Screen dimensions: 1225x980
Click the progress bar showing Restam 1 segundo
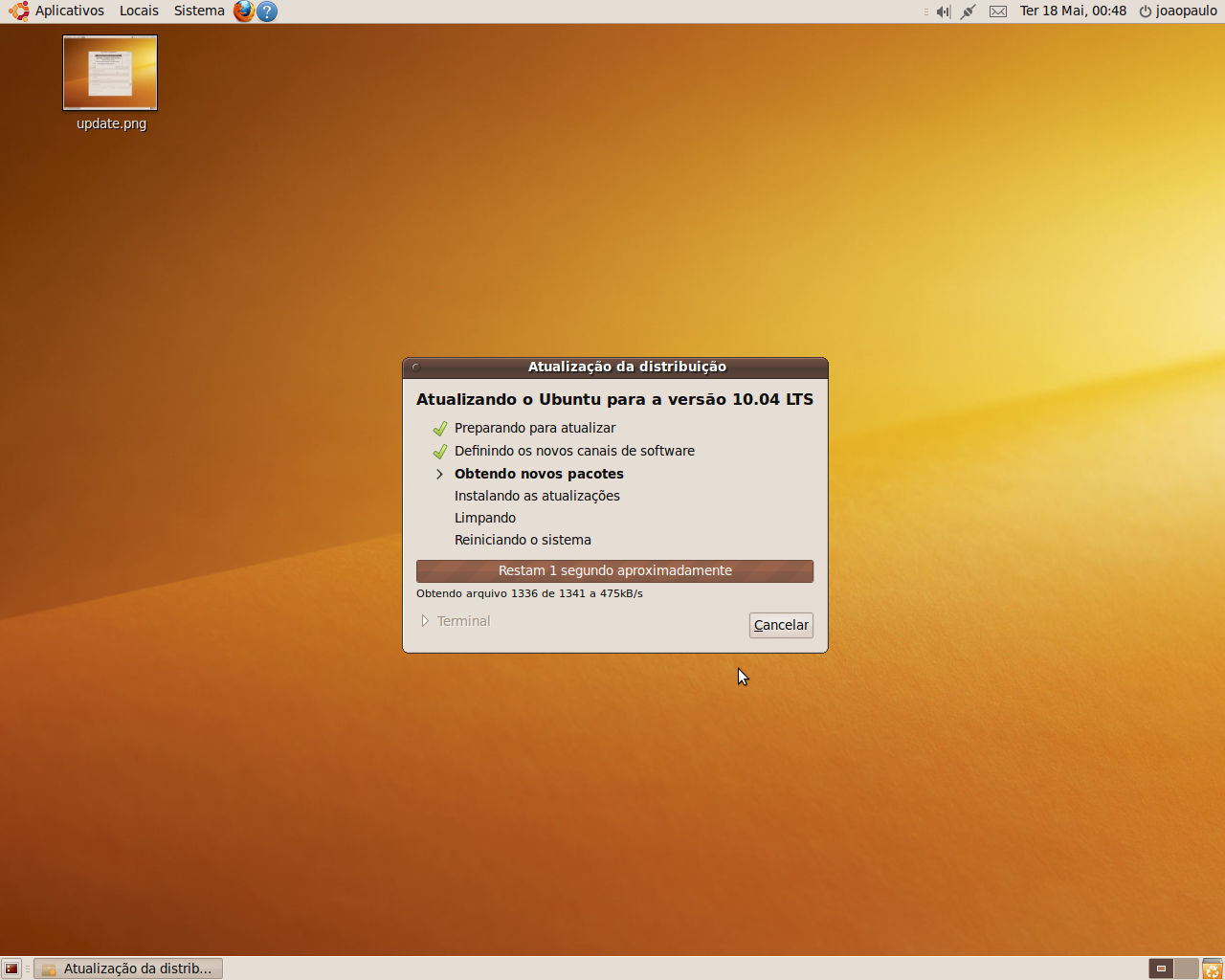pyautogui.click(x=614, y=571)
